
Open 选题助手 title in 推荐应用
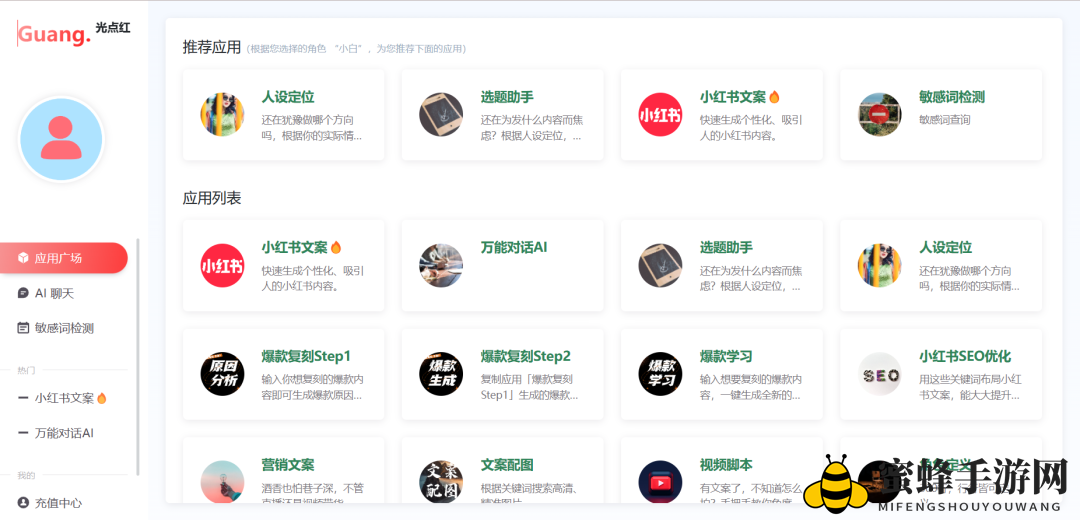pyautogui.click(x=507, y=97)
